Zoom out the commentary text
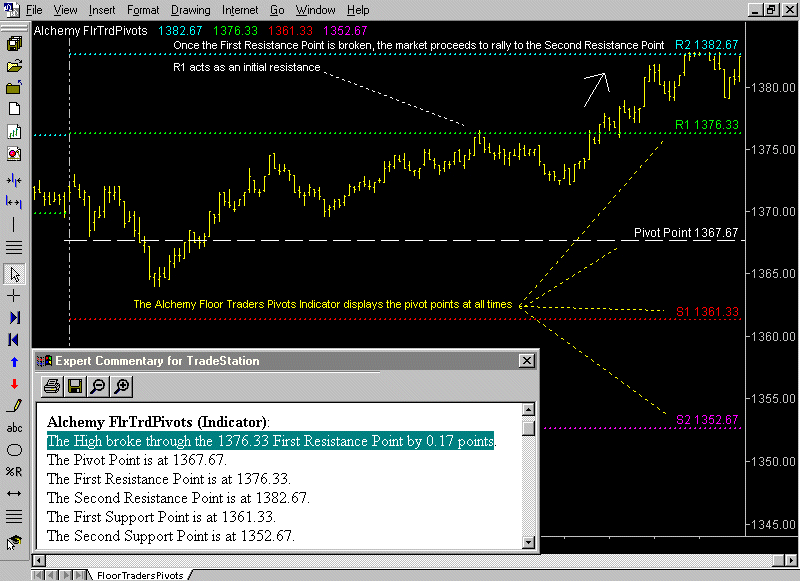800x582 pixels. click(98, 386)
